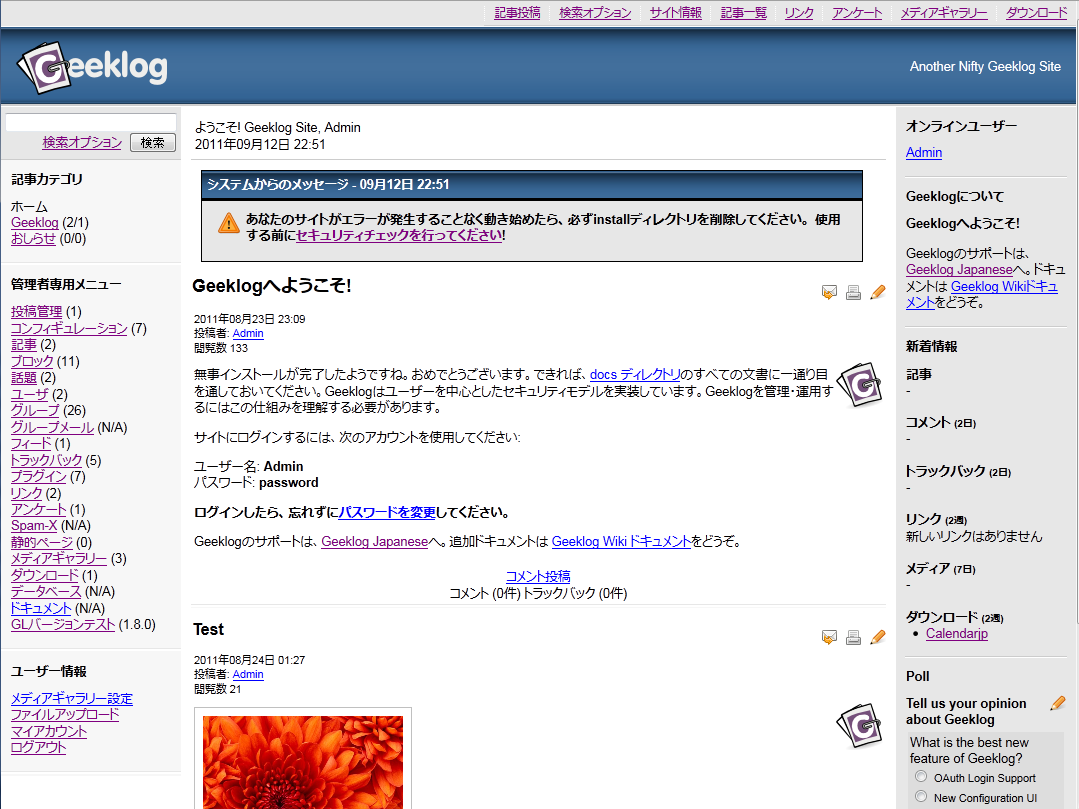Click the search text field in the sidebar
1079x809 pixels.
pyautogui.click(x=91, y=123)
